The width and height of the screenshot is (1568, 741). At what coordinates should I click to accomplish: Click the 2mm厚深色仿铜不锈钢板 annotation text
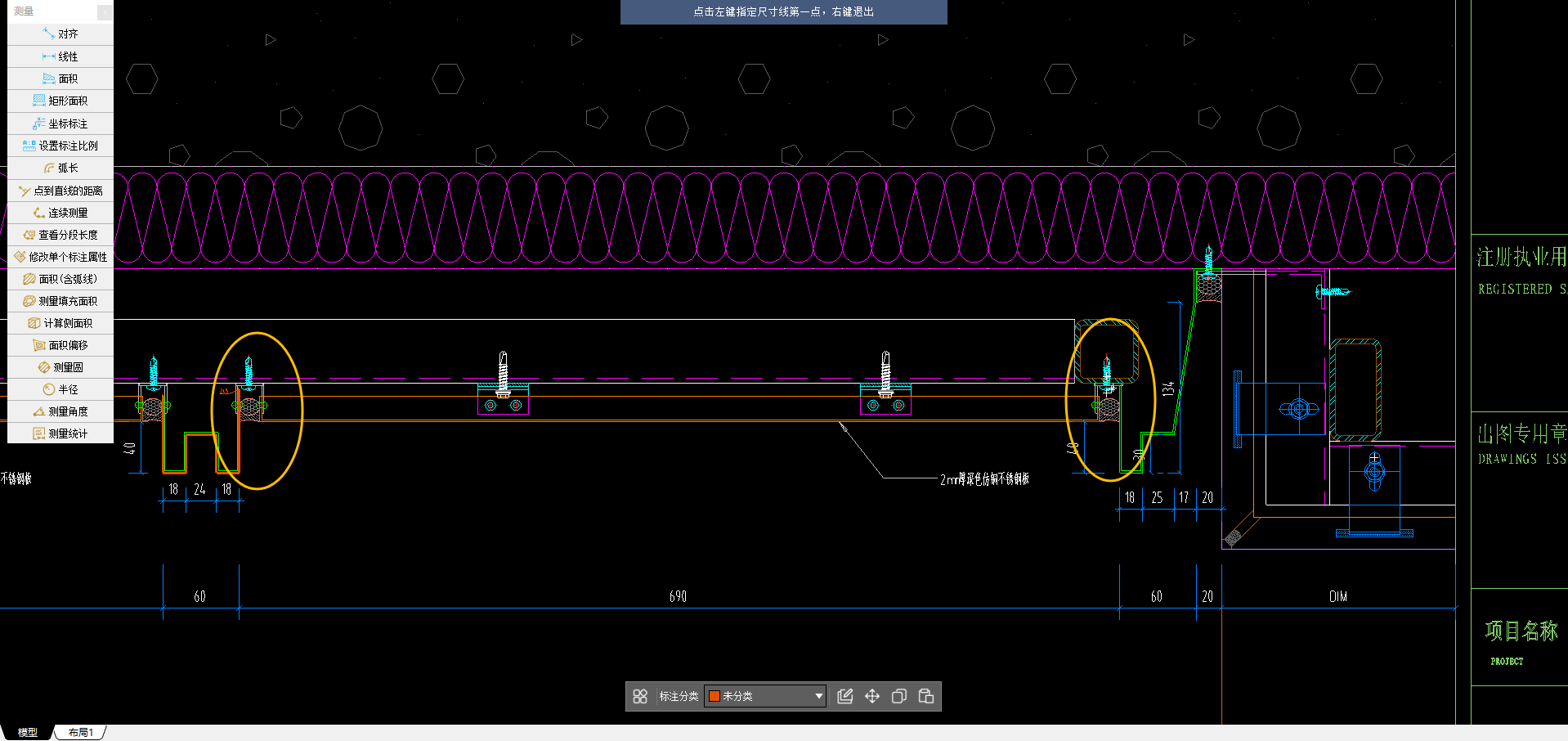[x=984, y=479]
